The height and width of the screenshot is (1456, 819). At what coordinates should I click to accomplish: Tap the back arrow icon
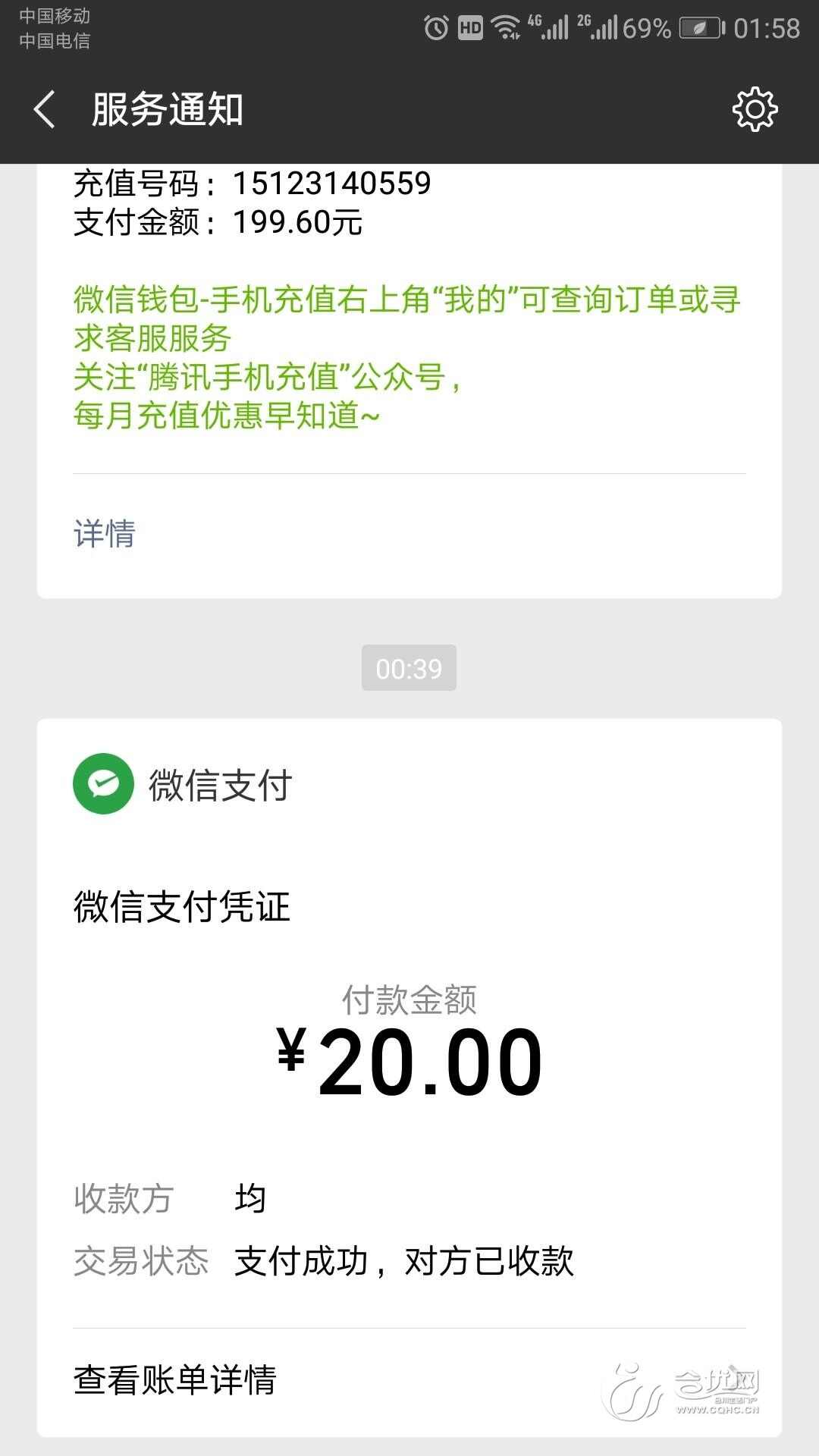click(x=45, y=109)
